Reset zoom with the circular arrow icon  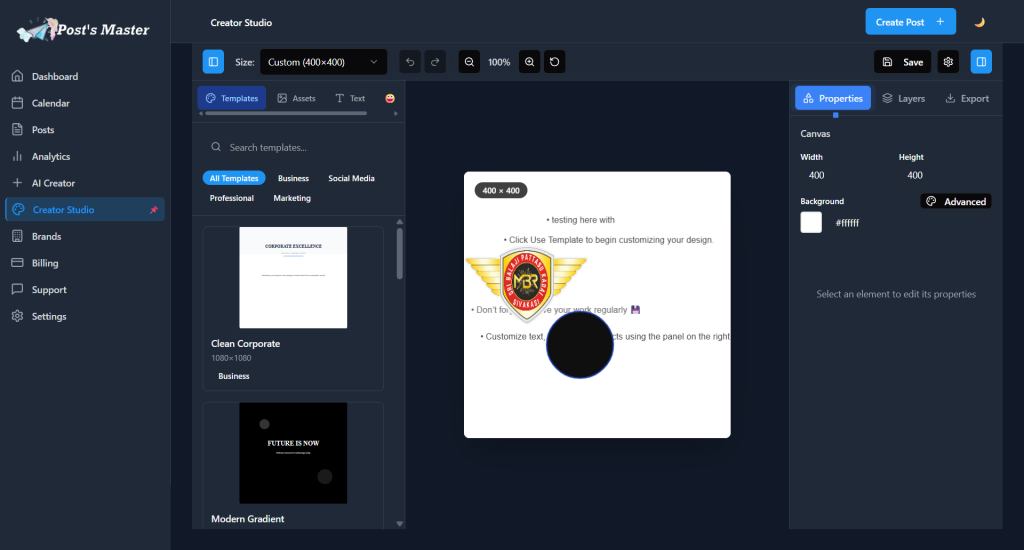(555, 62)
